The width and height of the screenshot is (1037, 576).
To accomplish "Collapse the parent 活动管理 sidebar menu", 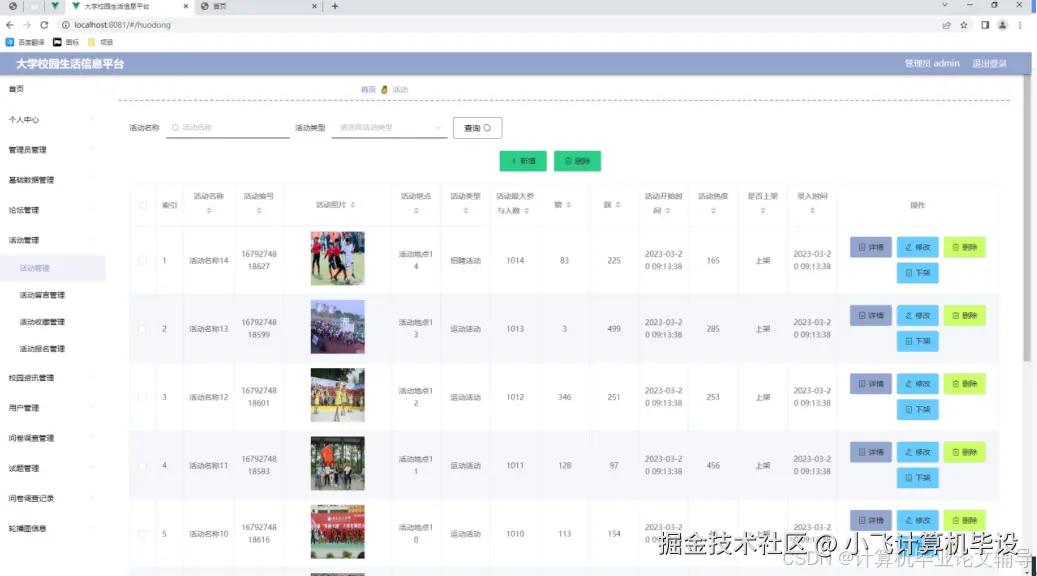I will 52,240.
